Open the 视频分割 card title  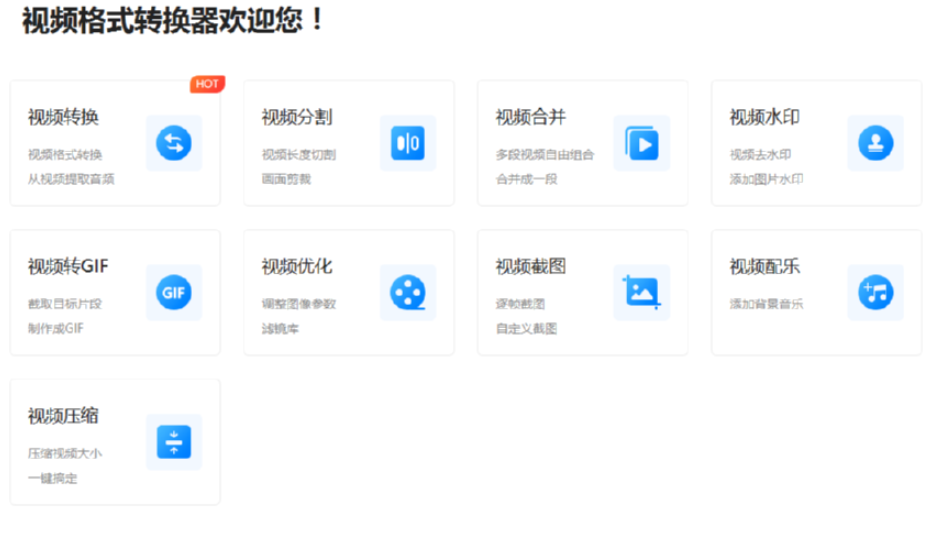pos(297,117)
